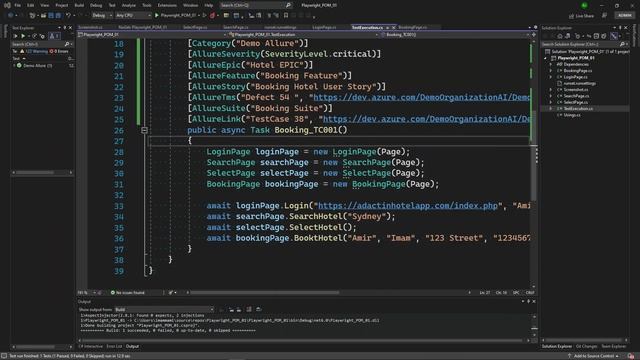Expand the Dependencies node
The width and height of the screenshot is (640, 360).
point(551,64)
